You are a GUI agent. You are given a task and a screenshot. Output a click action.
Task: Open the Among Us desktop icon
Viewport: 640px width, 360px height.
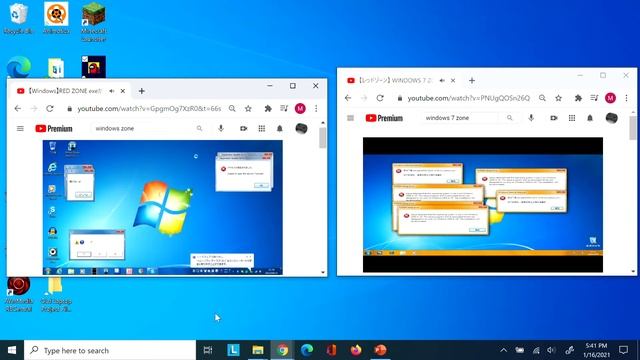tap(93, 67)
